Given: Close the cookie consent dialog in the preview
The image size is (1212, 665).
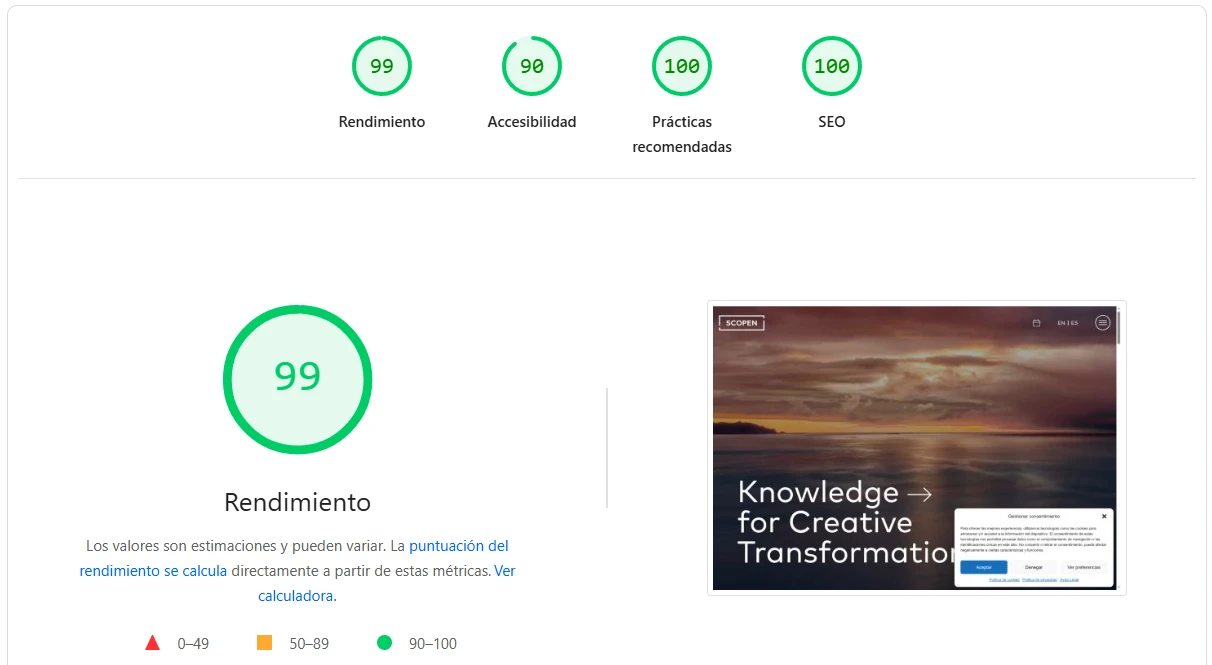Looking at the screenshot, I should coord(1104,516).
